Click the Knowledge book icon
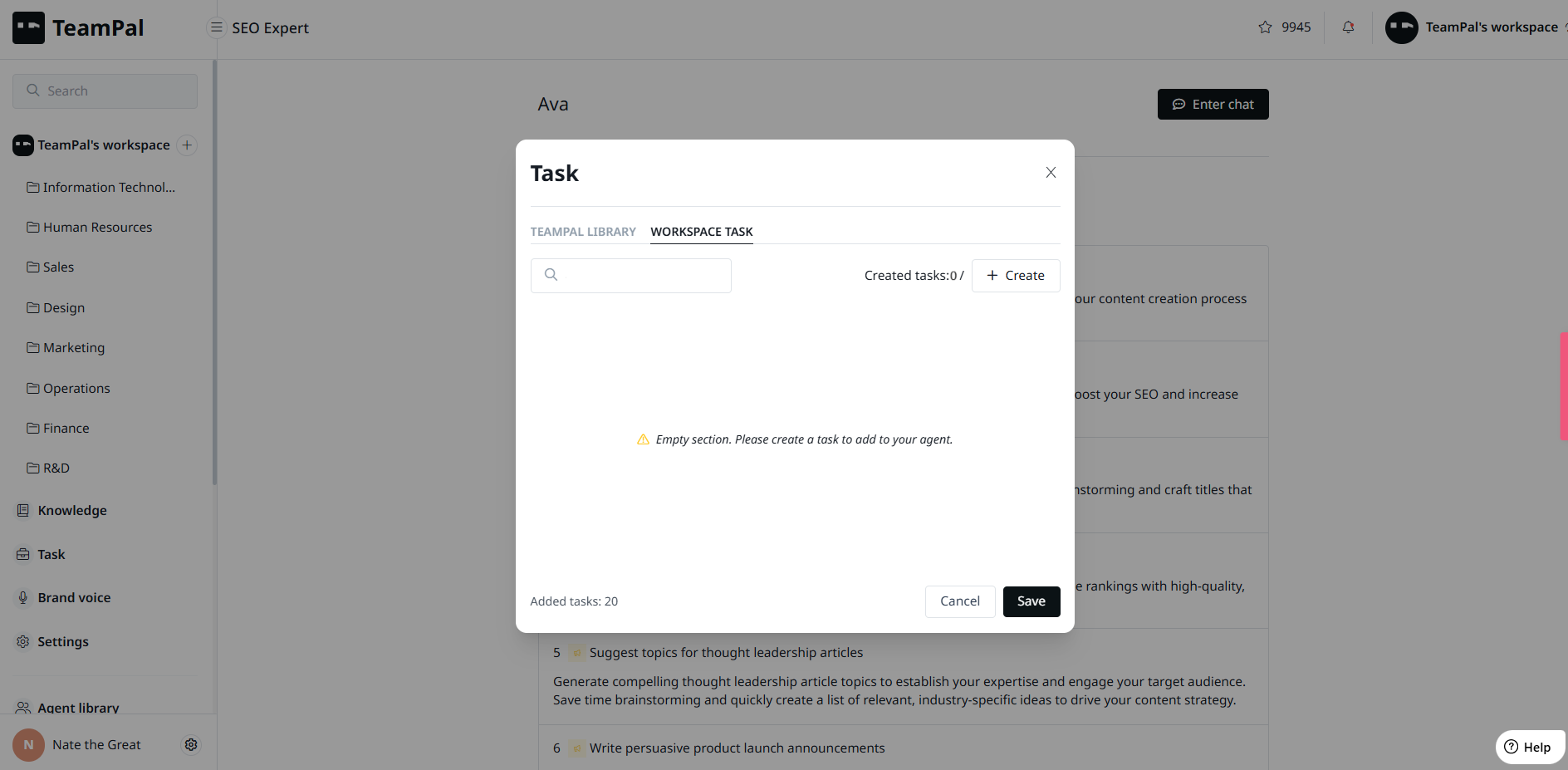The image size is (1568, 770). click(x=23, y=511)
